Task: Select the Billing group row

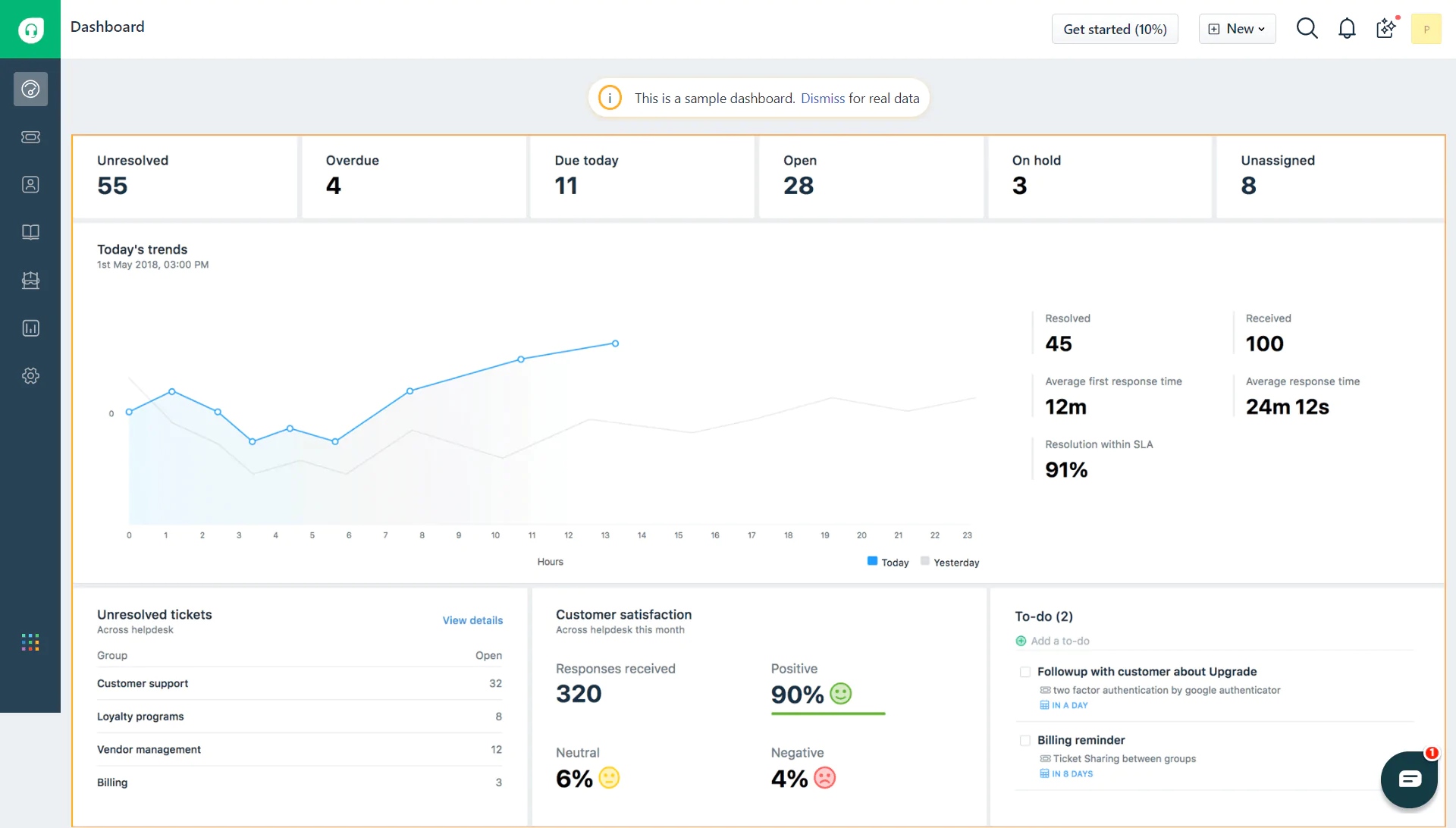Action: point(300,783)
